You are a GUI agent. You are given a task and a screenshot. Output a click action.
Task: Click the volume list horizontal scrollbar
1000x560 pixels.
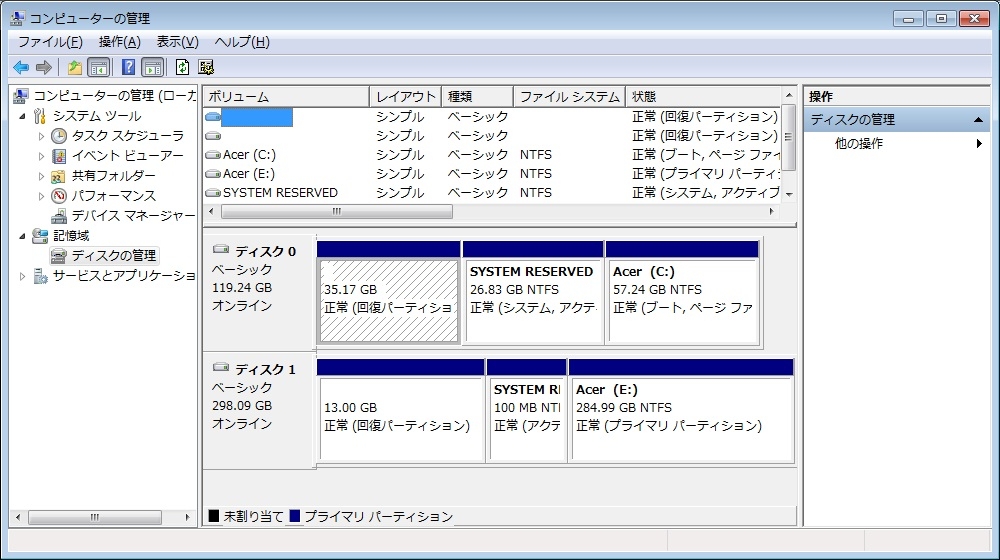coord(336,212)
